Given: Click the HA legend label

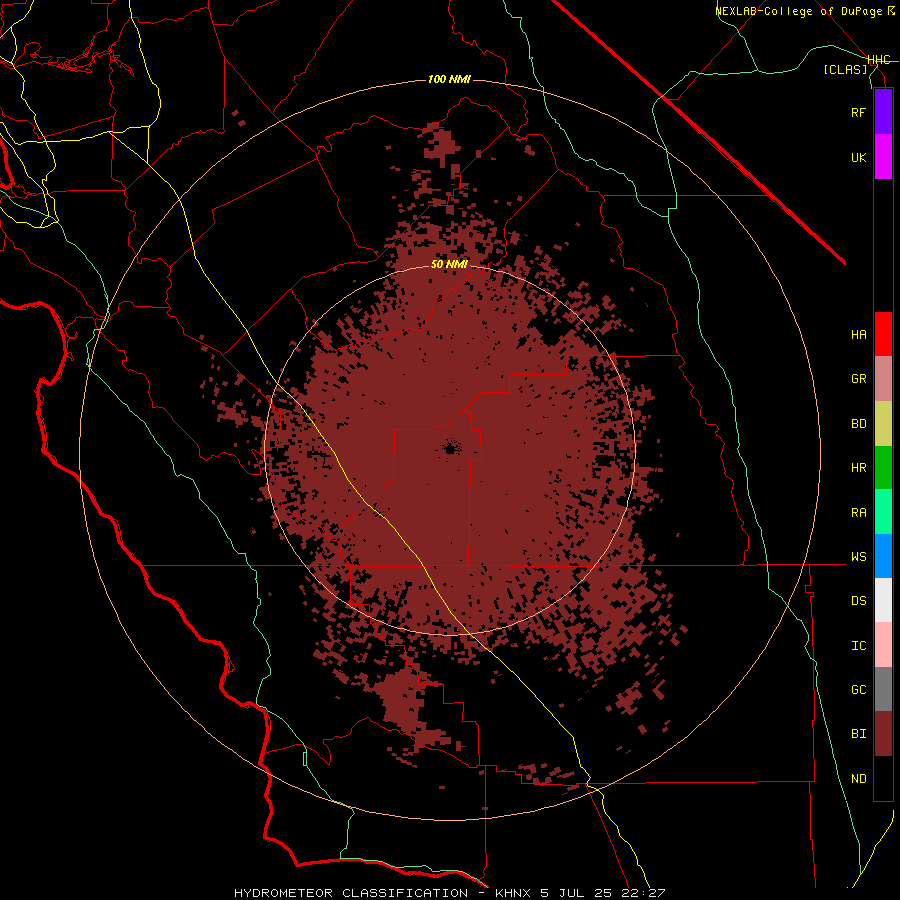Looking at the screenshot, I should (859, 335).
